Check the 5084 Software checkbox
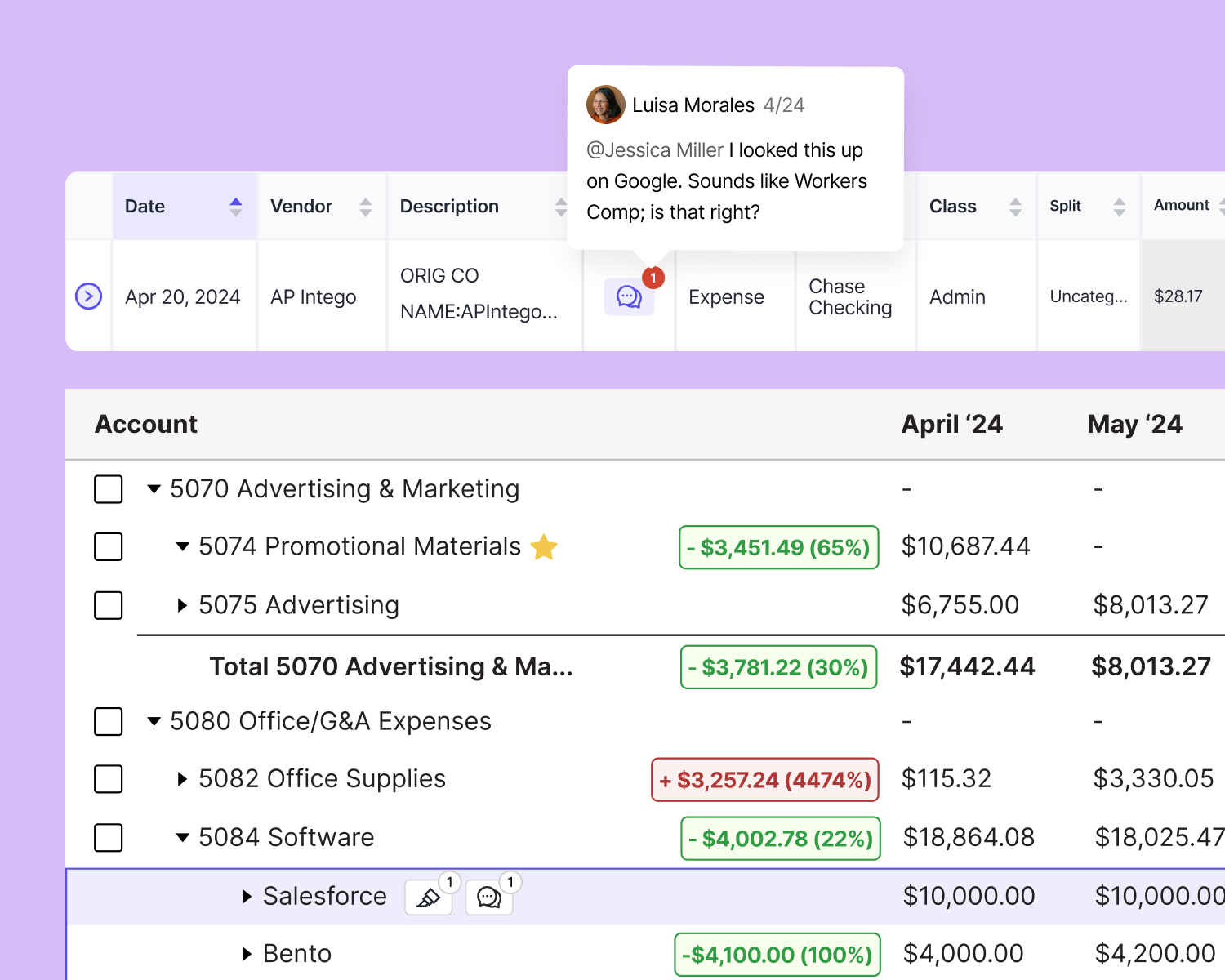Viewport: 1225px width, 980px height. click(x=108, y=838)
